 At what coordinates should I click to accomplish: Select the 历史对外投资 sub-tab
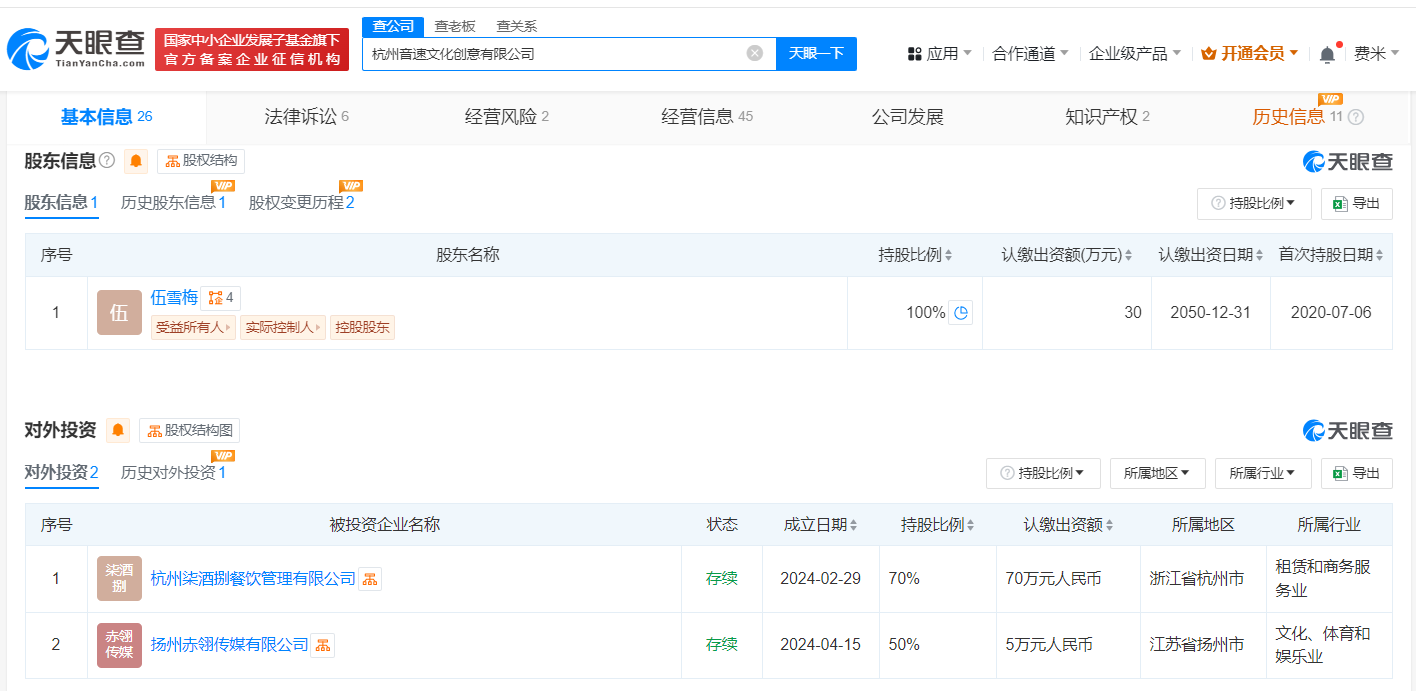coord(173,473)
